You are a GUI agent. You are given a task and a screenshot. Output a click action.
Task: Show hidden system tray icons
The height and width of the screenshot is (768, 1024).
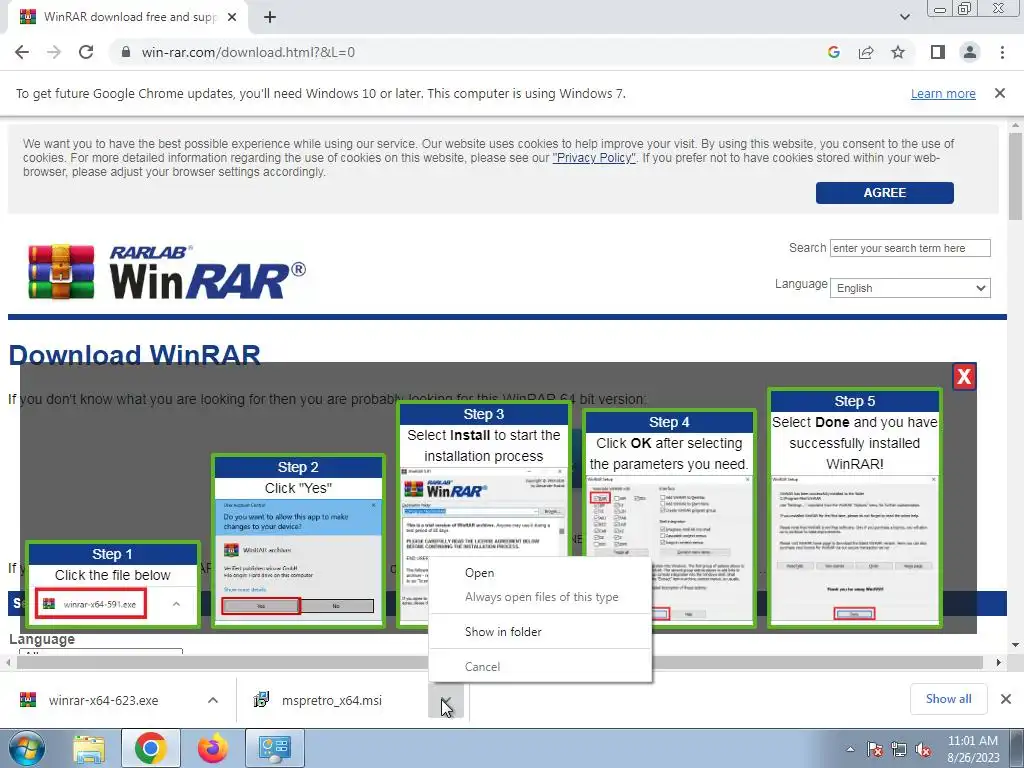(x=850, y=749)
